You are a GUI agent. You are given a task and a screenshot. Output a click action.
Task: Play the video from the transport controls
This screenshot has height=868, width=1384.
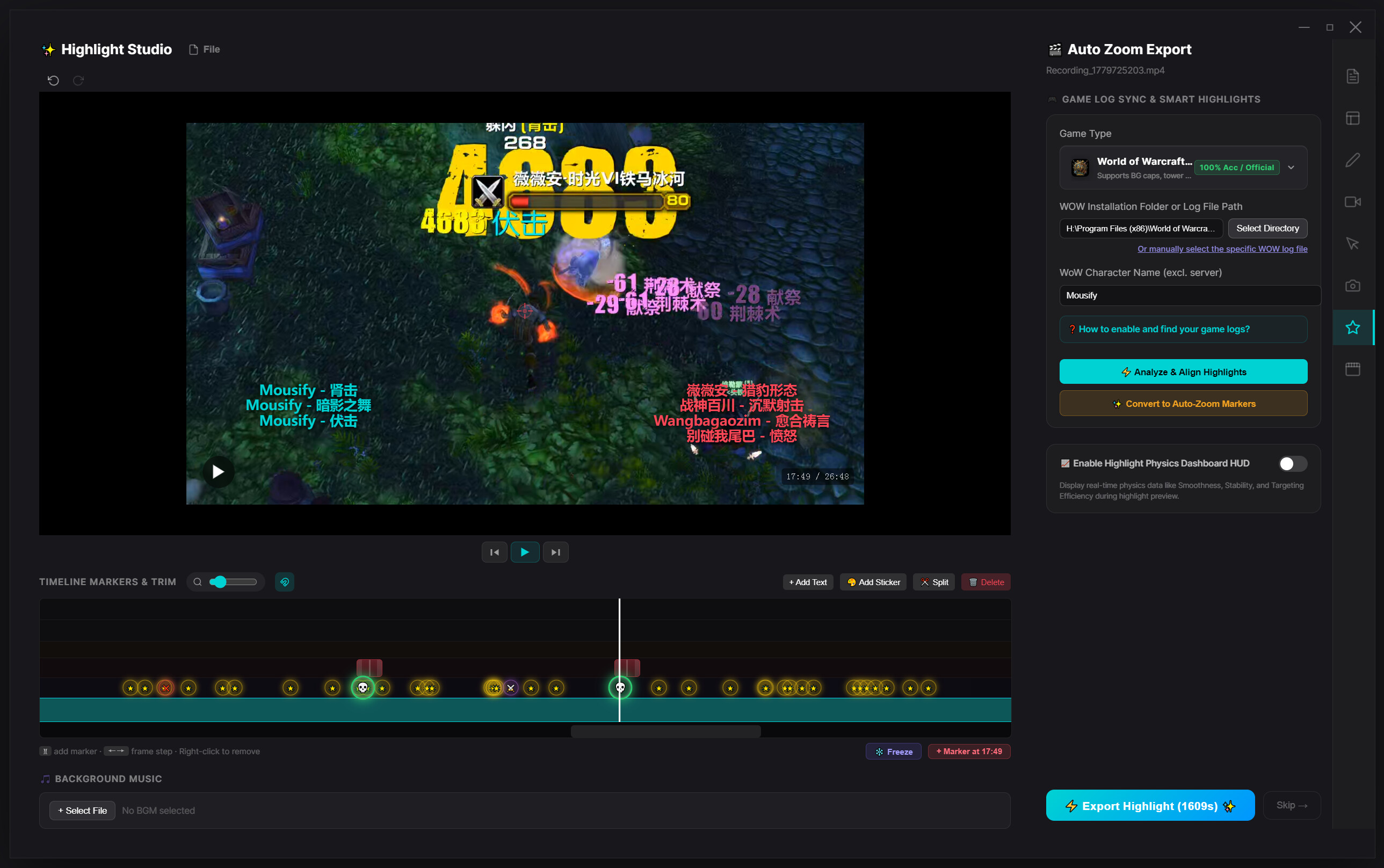525,552
